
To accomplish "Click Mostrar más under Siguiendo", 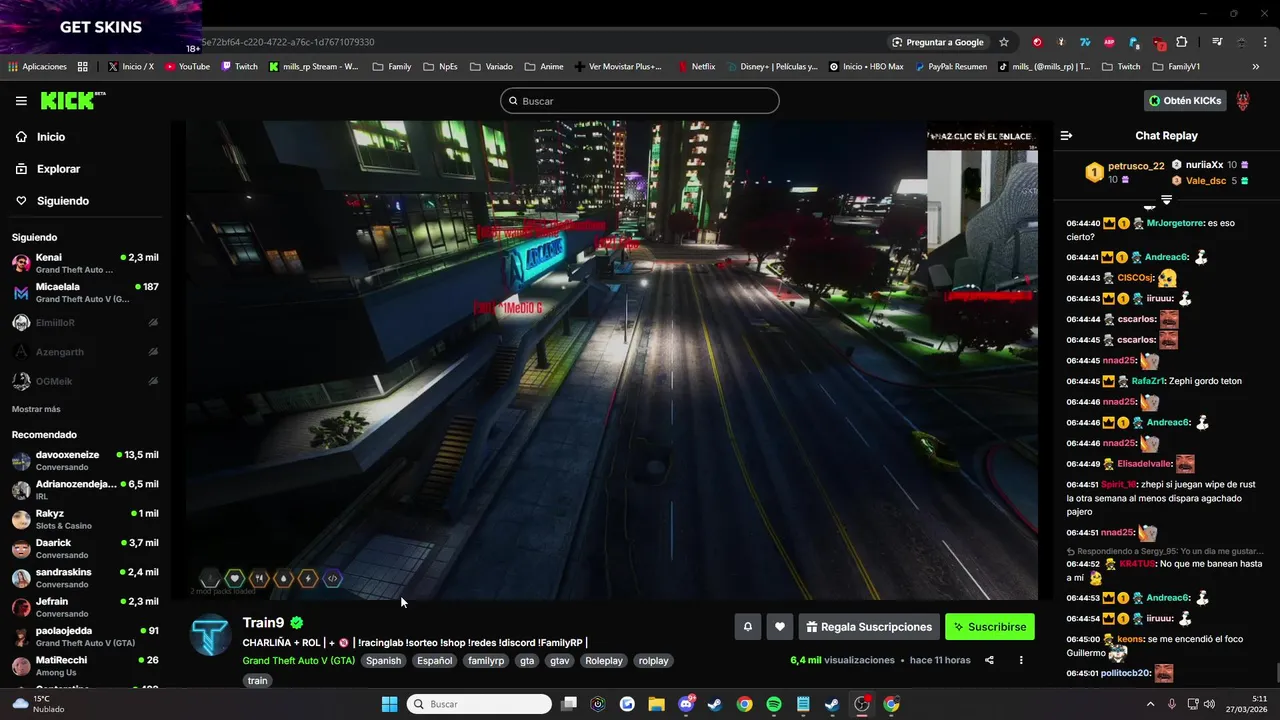I will point(36,409).
